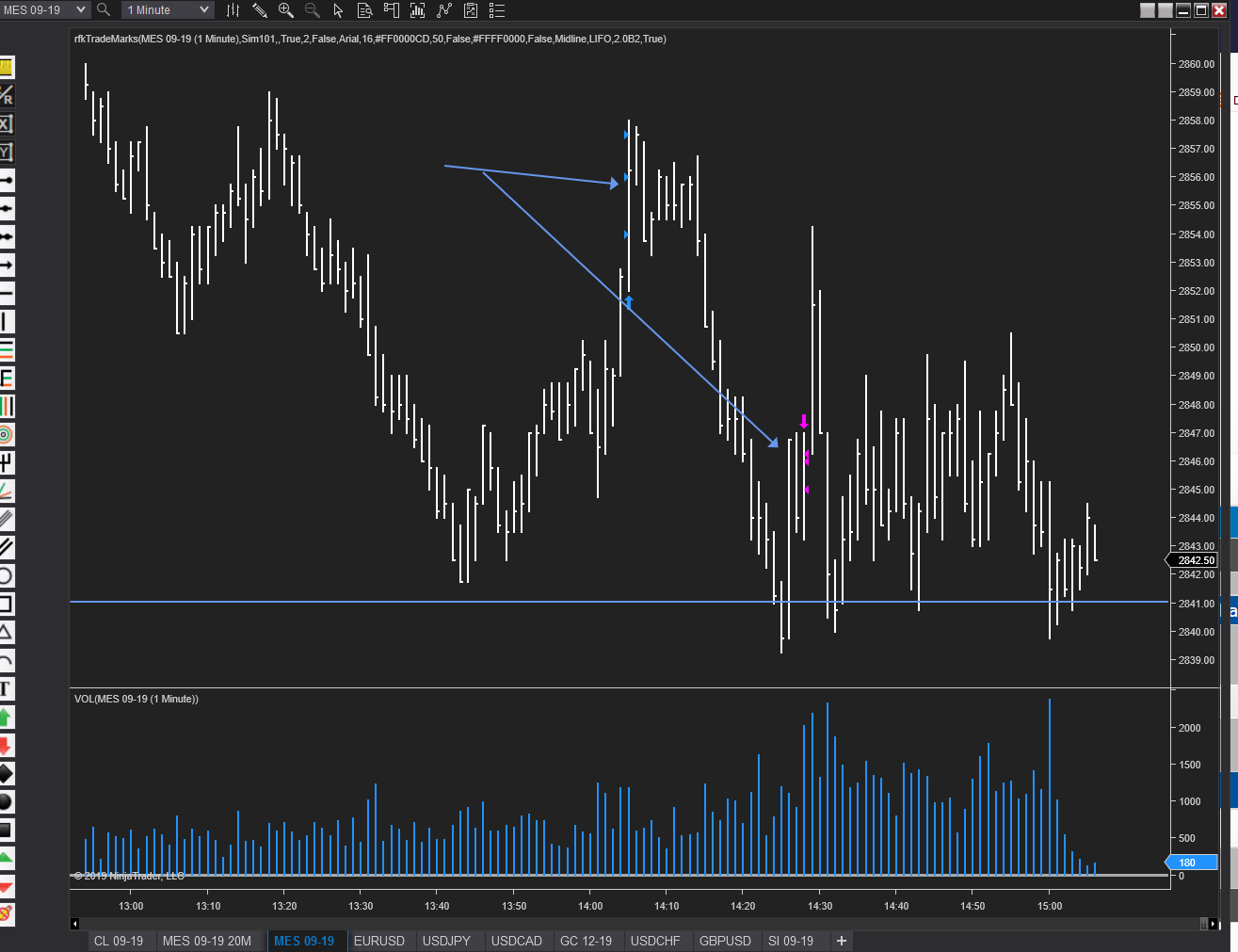
Task: Open the MES 09-19 instrument selector dropdown
Action: click(x=44, y=9)
